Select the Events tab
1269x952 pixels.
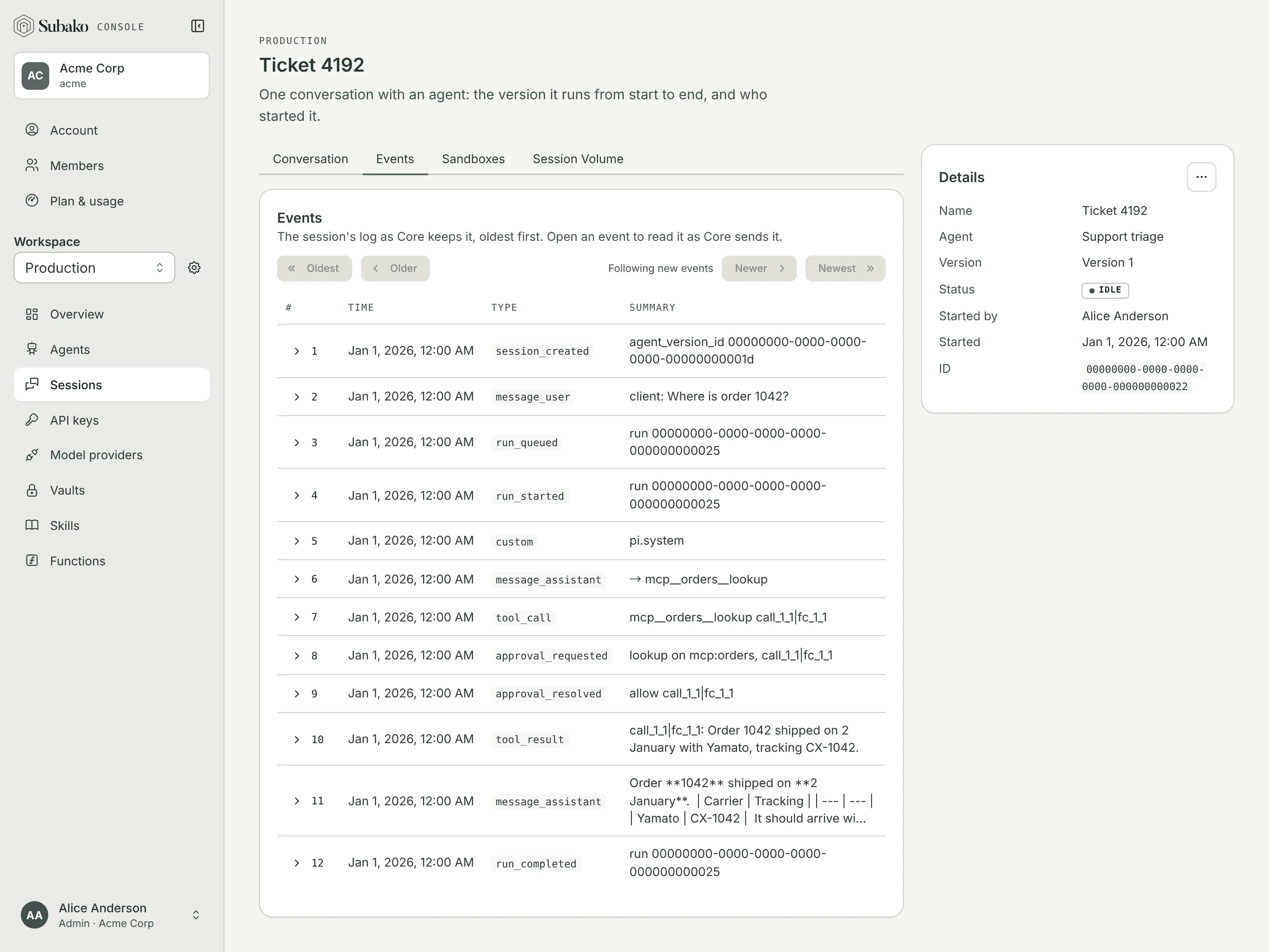tap(395, 159)
